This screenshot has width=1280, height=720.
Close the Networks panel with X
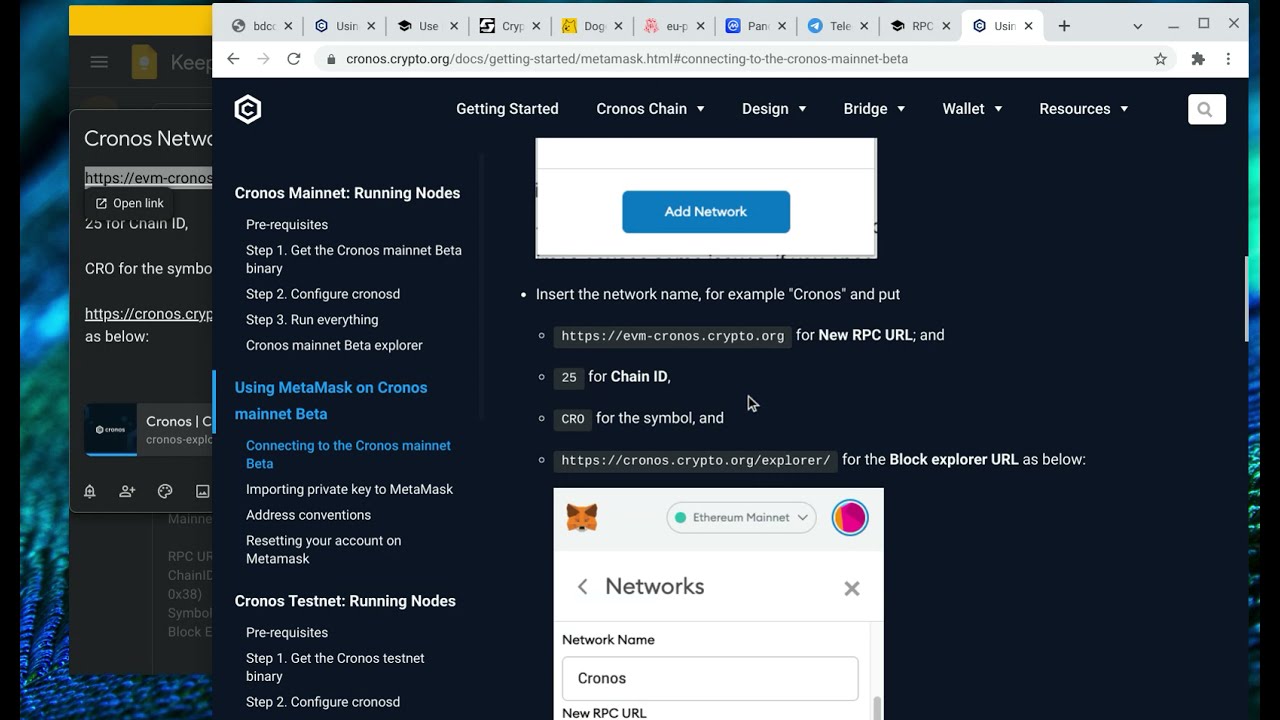coord(852,589)
